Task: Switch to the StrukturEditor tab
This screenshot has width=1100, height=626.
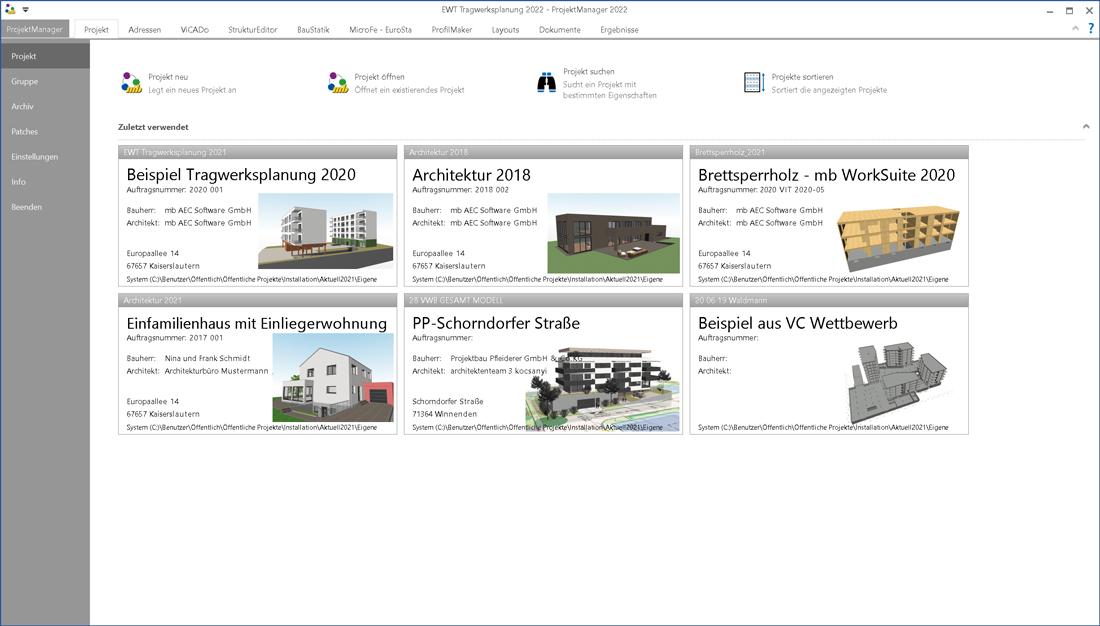Action: pyautogui.click(x=253, y=29)
